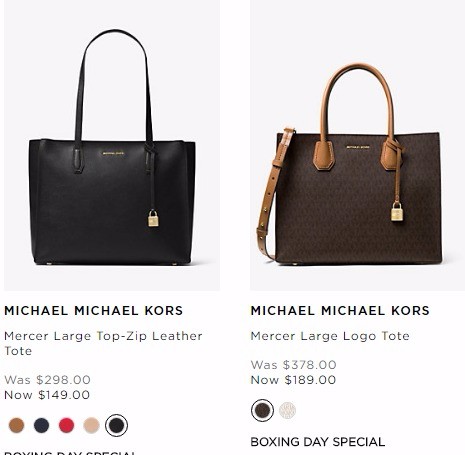Viewport: 465px width, 455px height.
Task: Click Michael Michael Kors brand above Logo Tote
Action: (340, 311)
